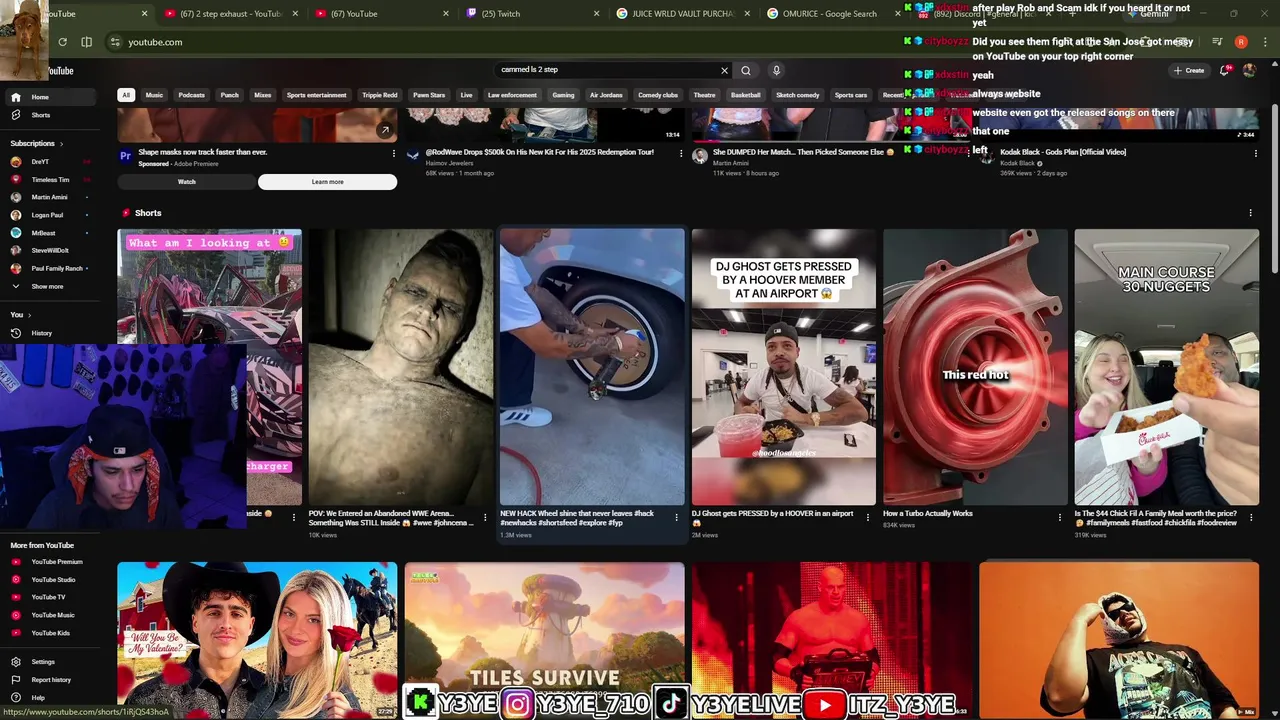Click Learn more on the Adobe ad
The width and height of the screenshot is (1280, 720).
tap(327, 182)
